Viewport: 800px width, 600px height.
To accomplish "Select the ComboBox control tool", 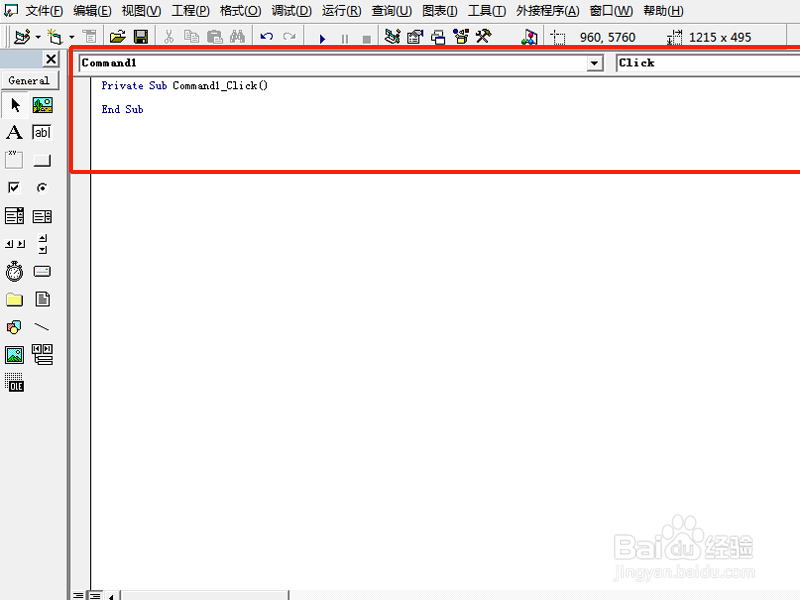I will pyautogui.click(x=14, y=216).
